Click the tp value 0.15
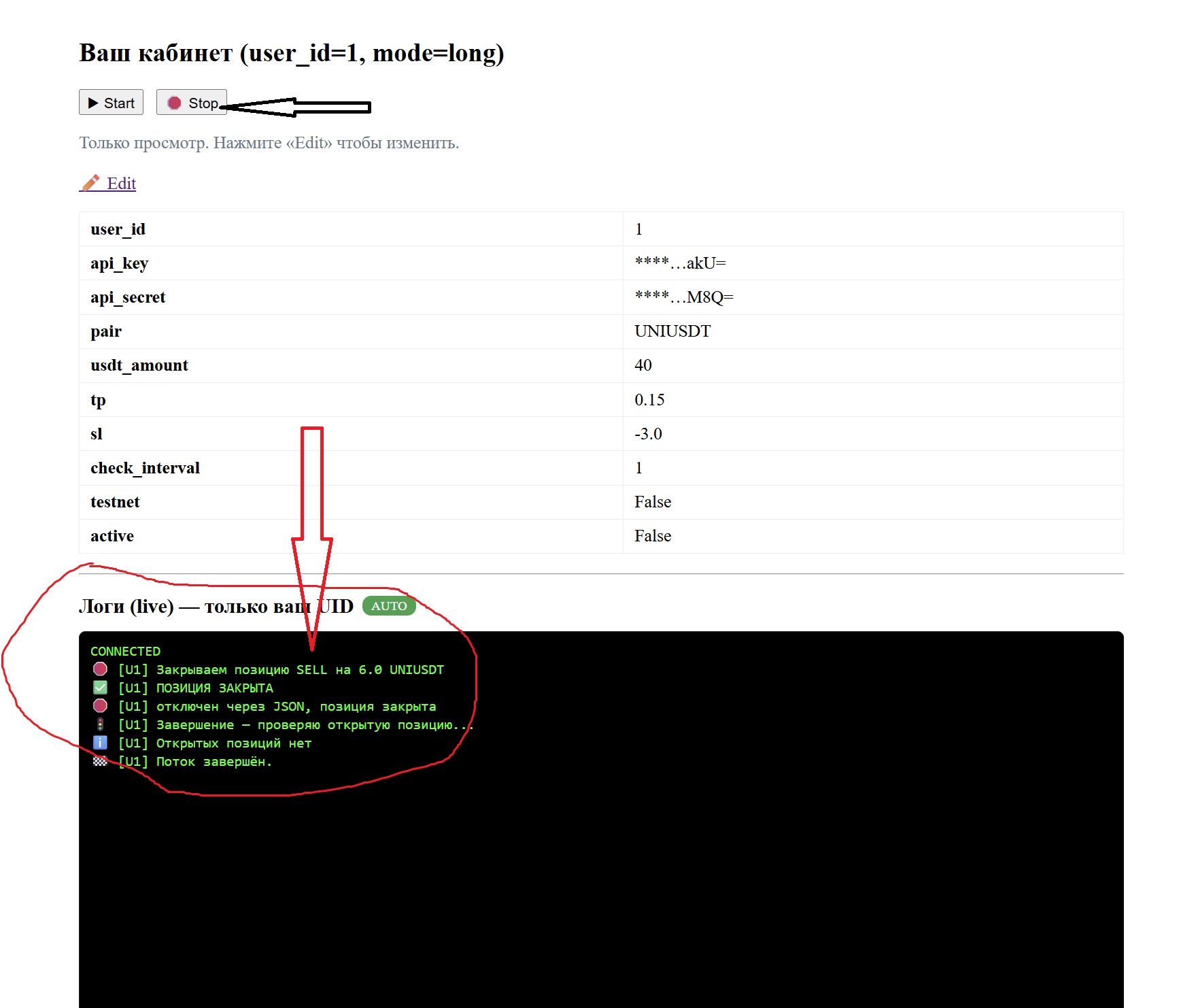1194x1008 pixels. click(649, 400)
